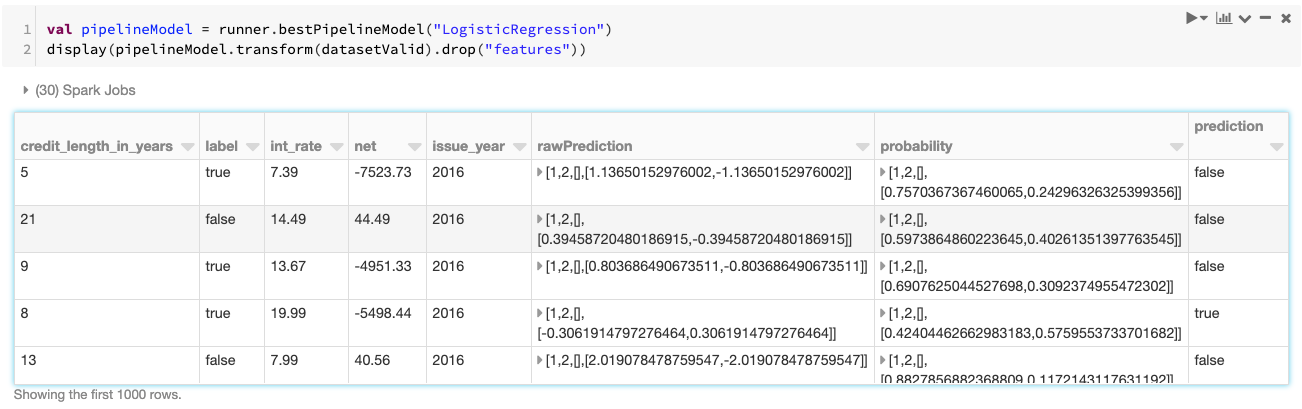Image resolution: width=1302 pixels, height=409 pixels.
Task: Place cursor in the bestPipelineModel code line
Action: click(x=330, y=30)
